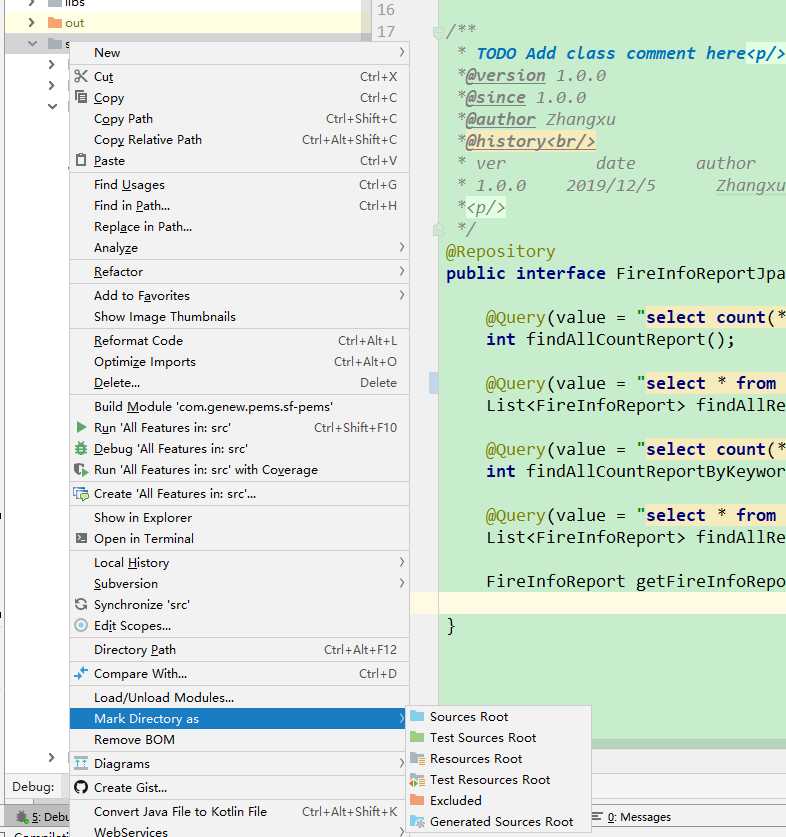Click the @history javadoc tag
786x837 pixels.
530,141
